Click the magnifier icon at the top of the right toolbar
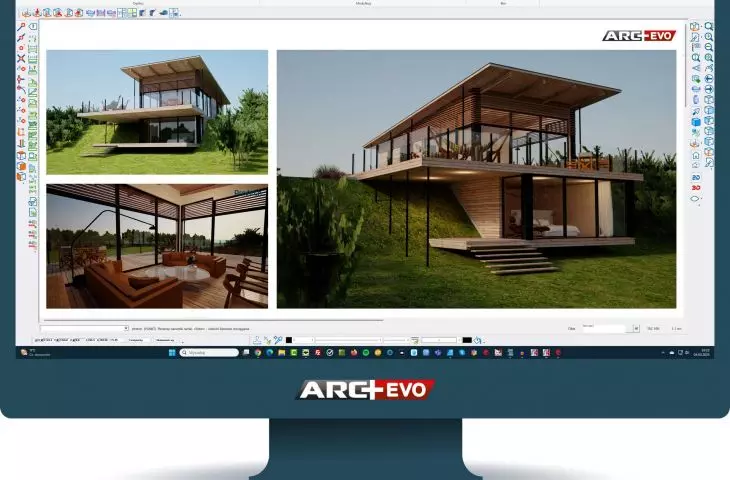Viewport: 730px width, 480px height. click(x=709, y=26)
